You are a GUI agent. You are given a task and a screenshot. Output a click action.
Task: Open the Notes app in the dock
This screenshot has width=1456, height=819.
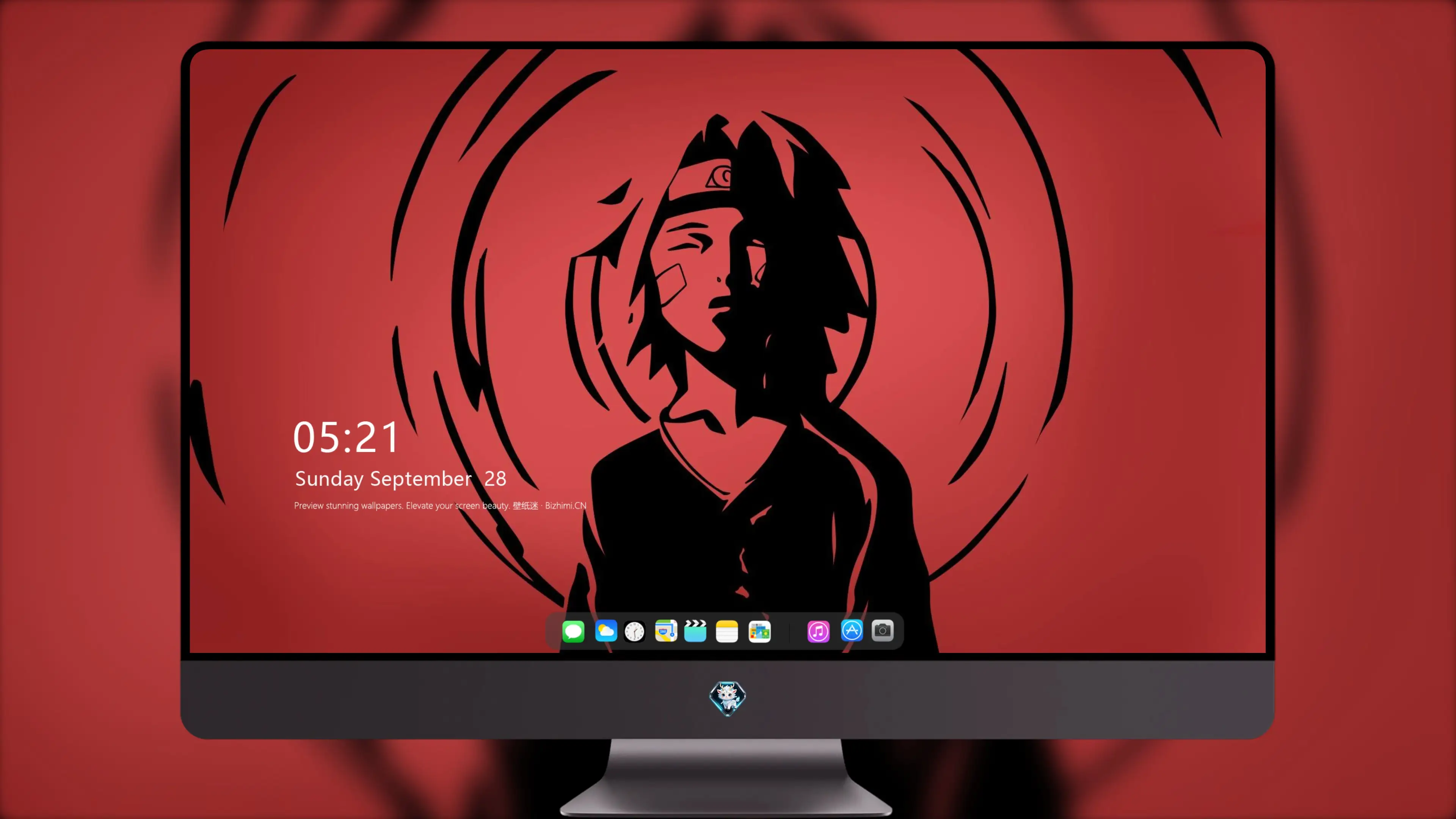[727, 631]
